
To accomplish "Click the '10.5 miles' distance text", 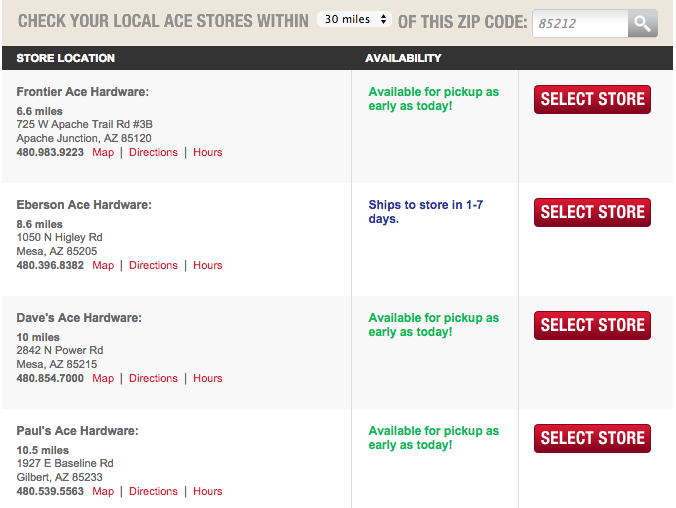I will click(43, 450).
